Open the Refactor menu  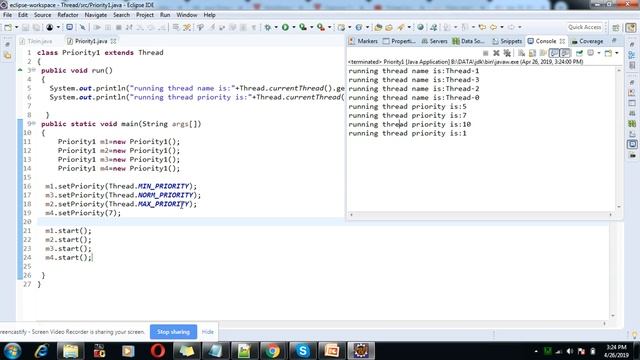(x=68, y=15)
